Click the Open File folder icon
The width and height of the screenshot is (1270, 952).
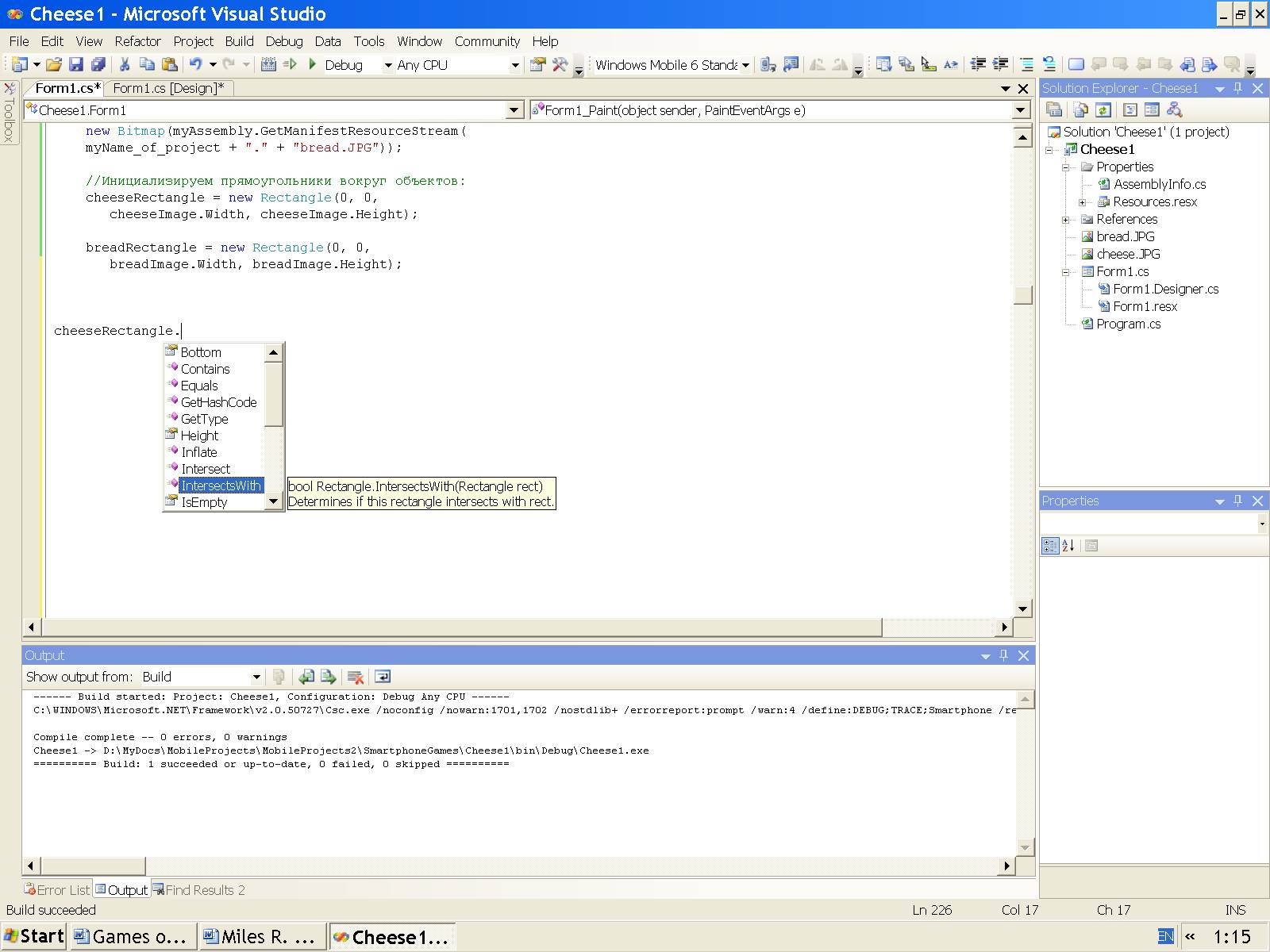coord(53,65)
